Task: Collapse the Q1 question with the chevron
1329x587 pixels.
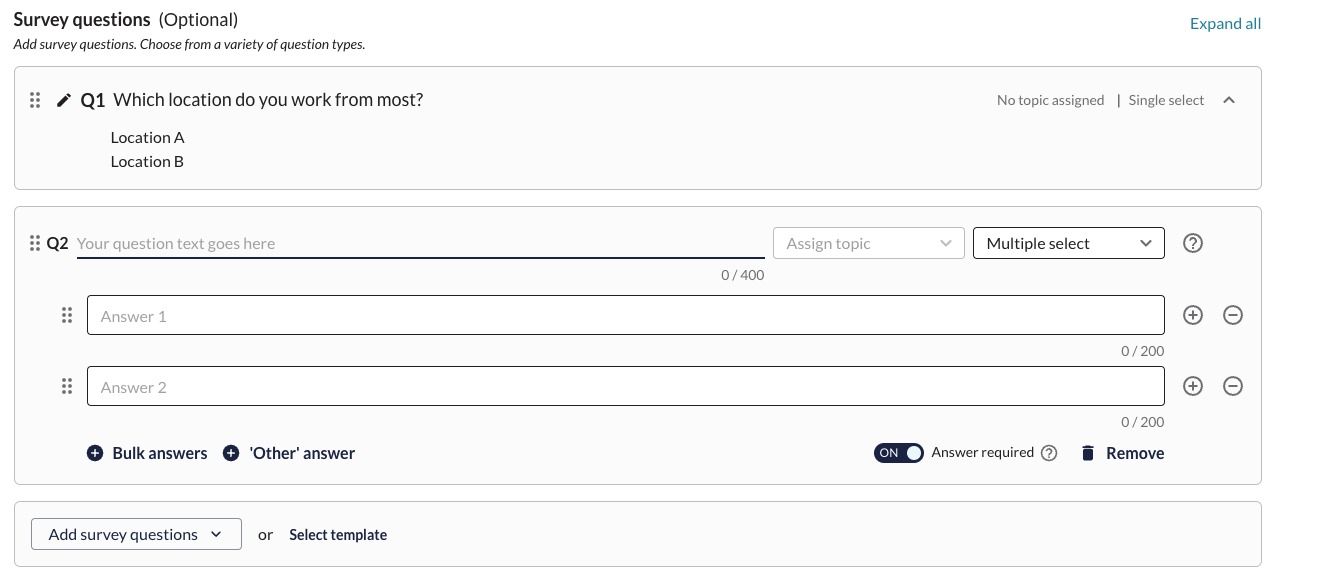Action: coord(1229,100)
